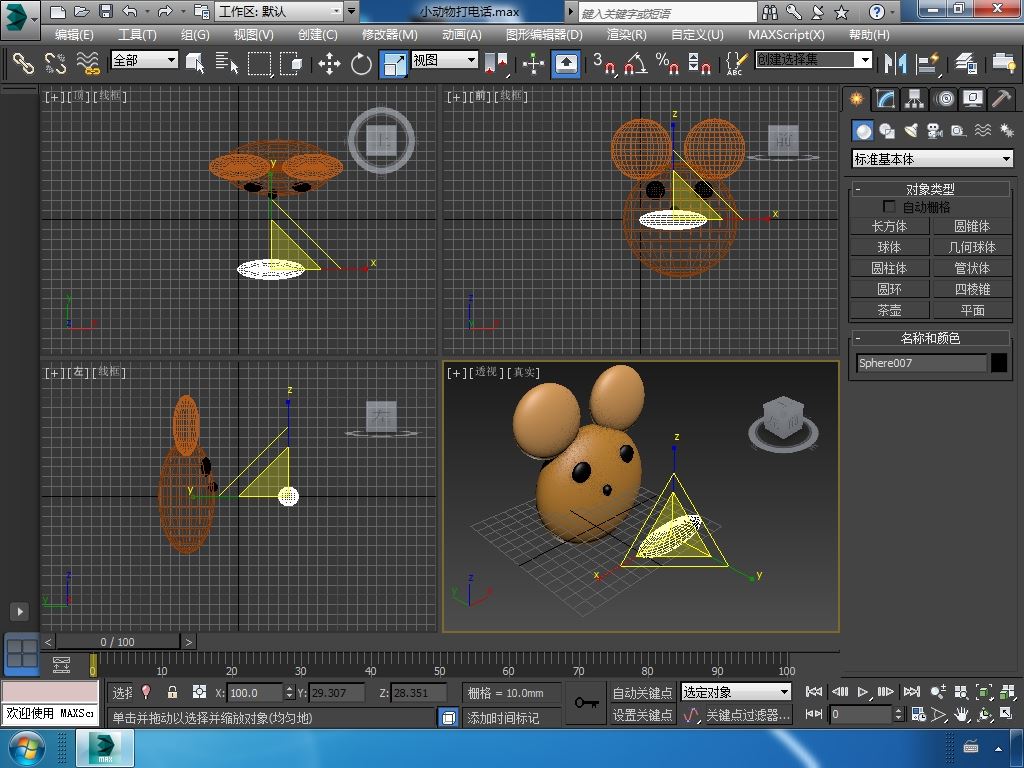
Task: Click the Select and Link tool
Action: (x=23, y=63)
